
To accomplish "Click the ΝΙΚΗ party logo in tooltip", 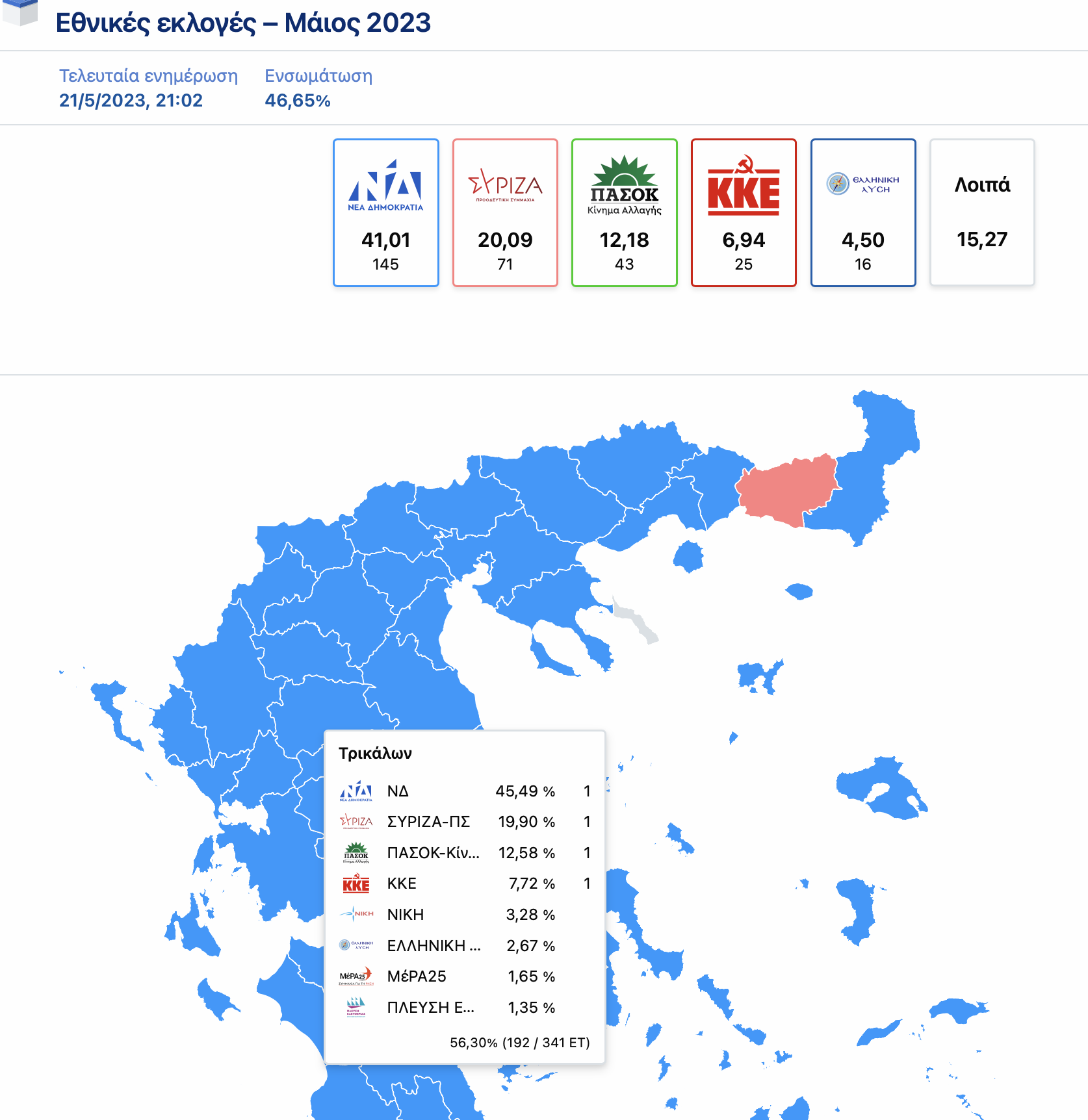I will pos(356,914).
